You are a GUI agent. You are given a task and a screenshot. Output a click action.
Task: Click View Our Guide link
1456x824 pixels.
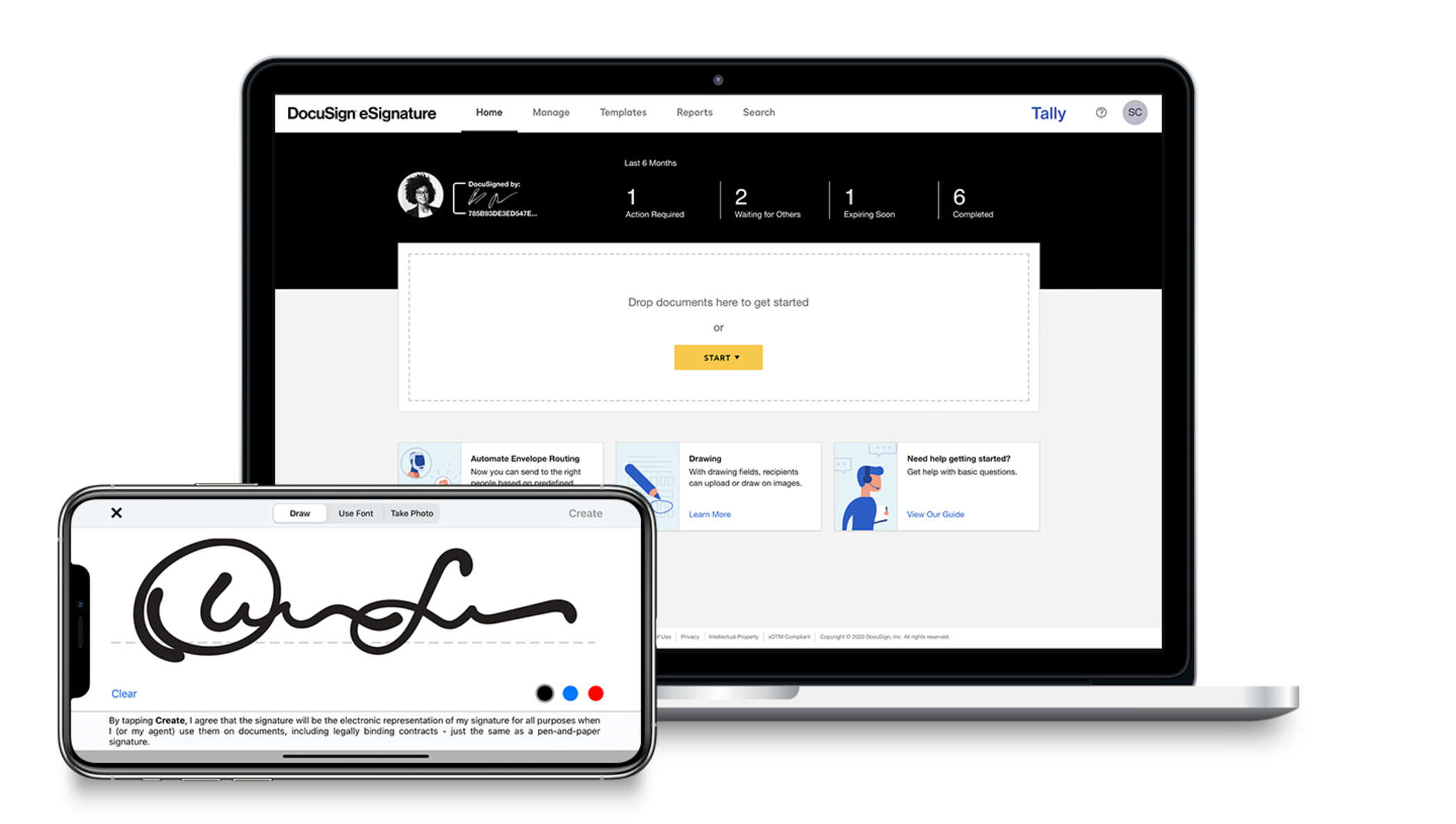point(934,513)
